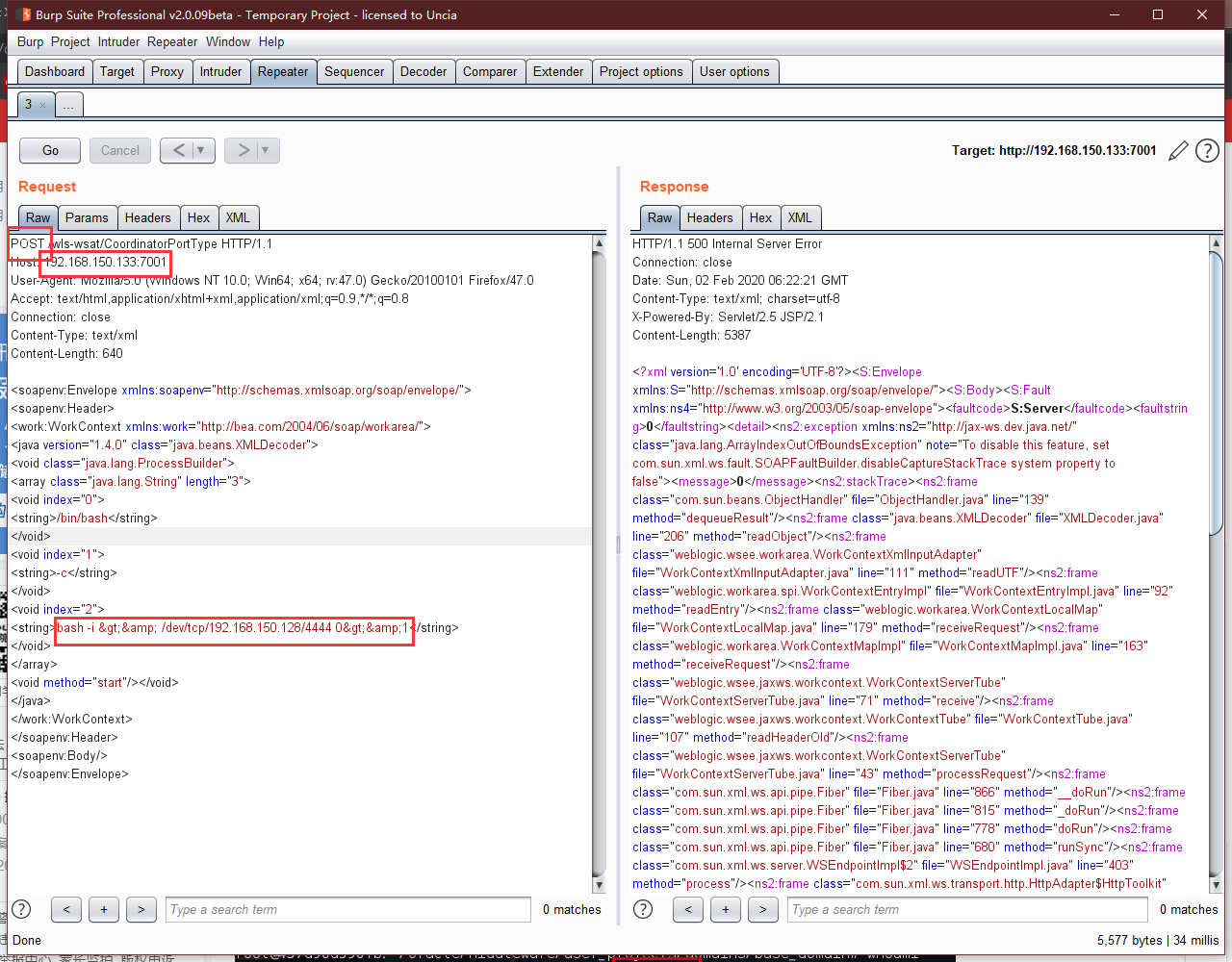Open the Help menu
The width and height of the screenshot is (1232, 962).
[271, 41]
